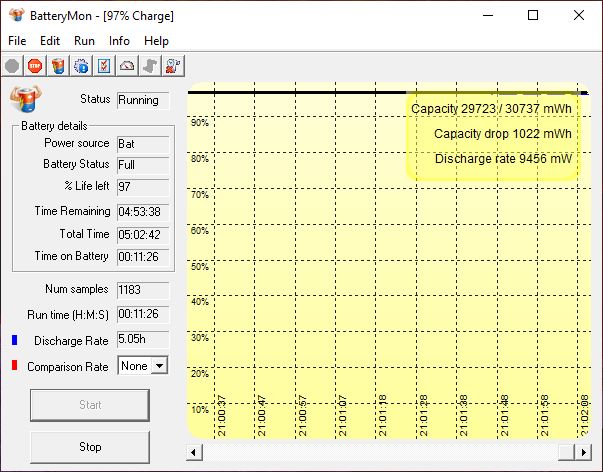Click the last toolbar icon with the figure
The image size is (603, 472).
coord(173,66)
